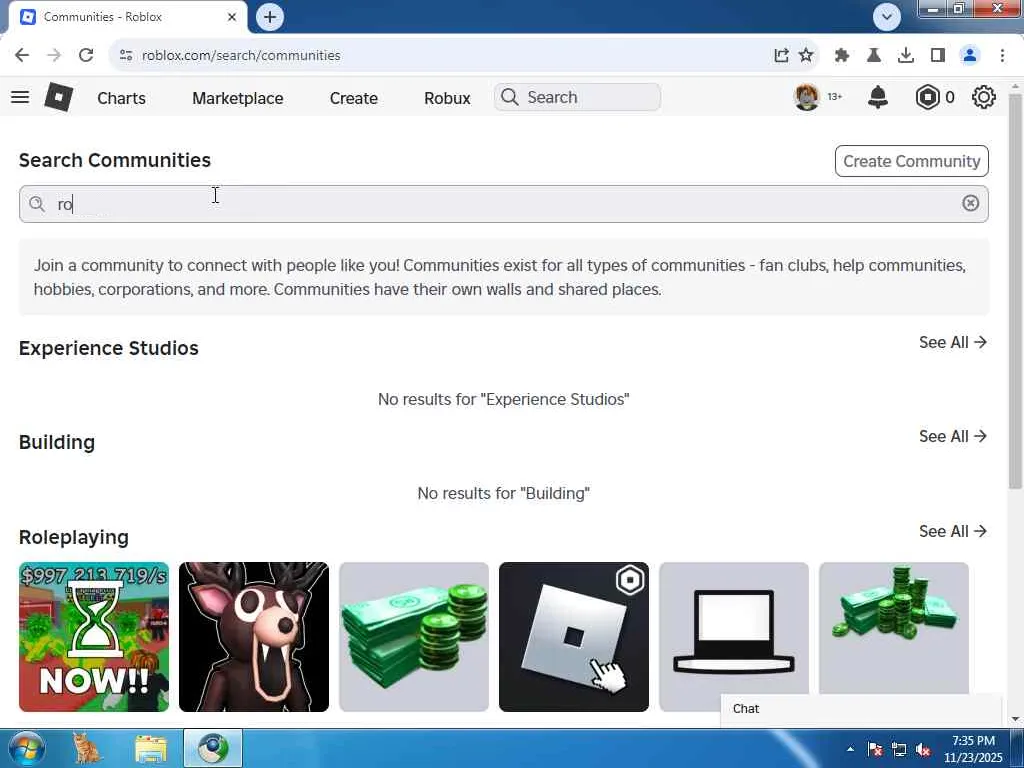Focus the top Roblox Search field
The width and height of the screenshot is (1024, 768).
[x=577, y=97]
